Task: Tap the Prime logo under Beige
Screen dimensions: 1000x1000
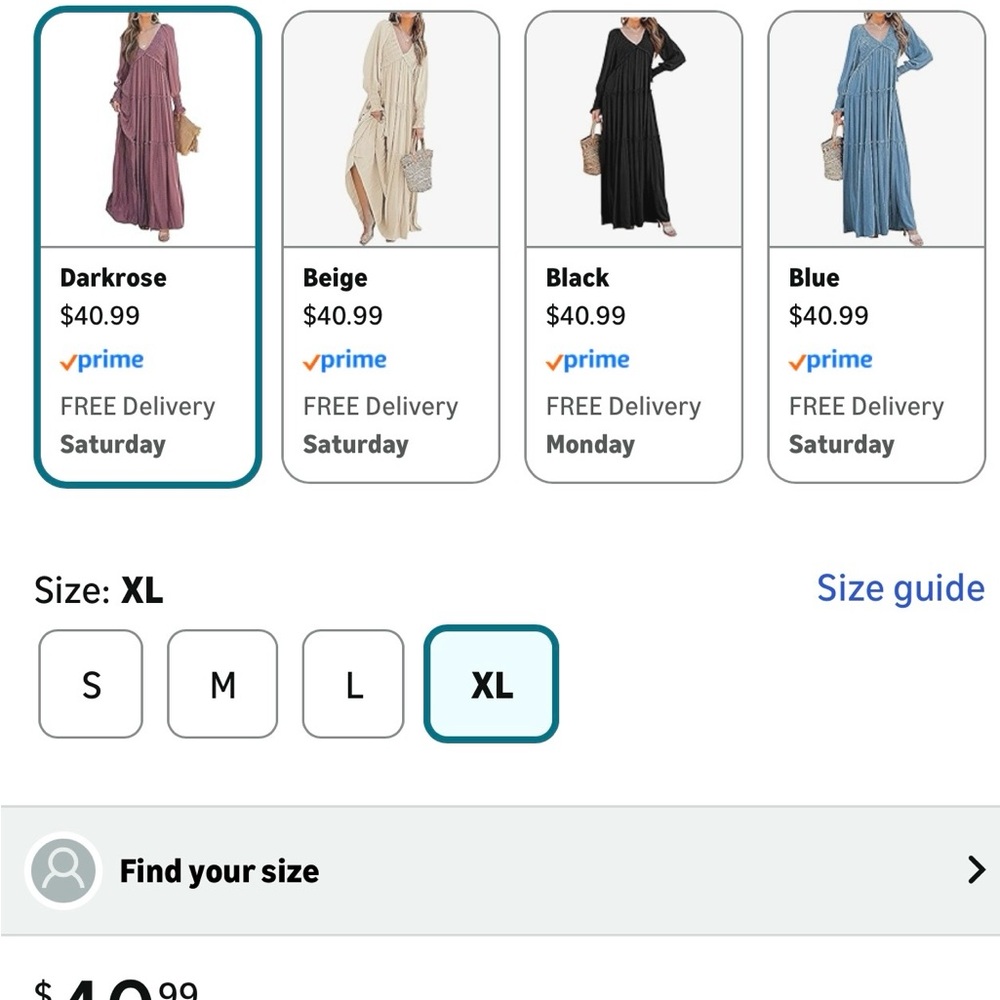Action: (345, 360)
